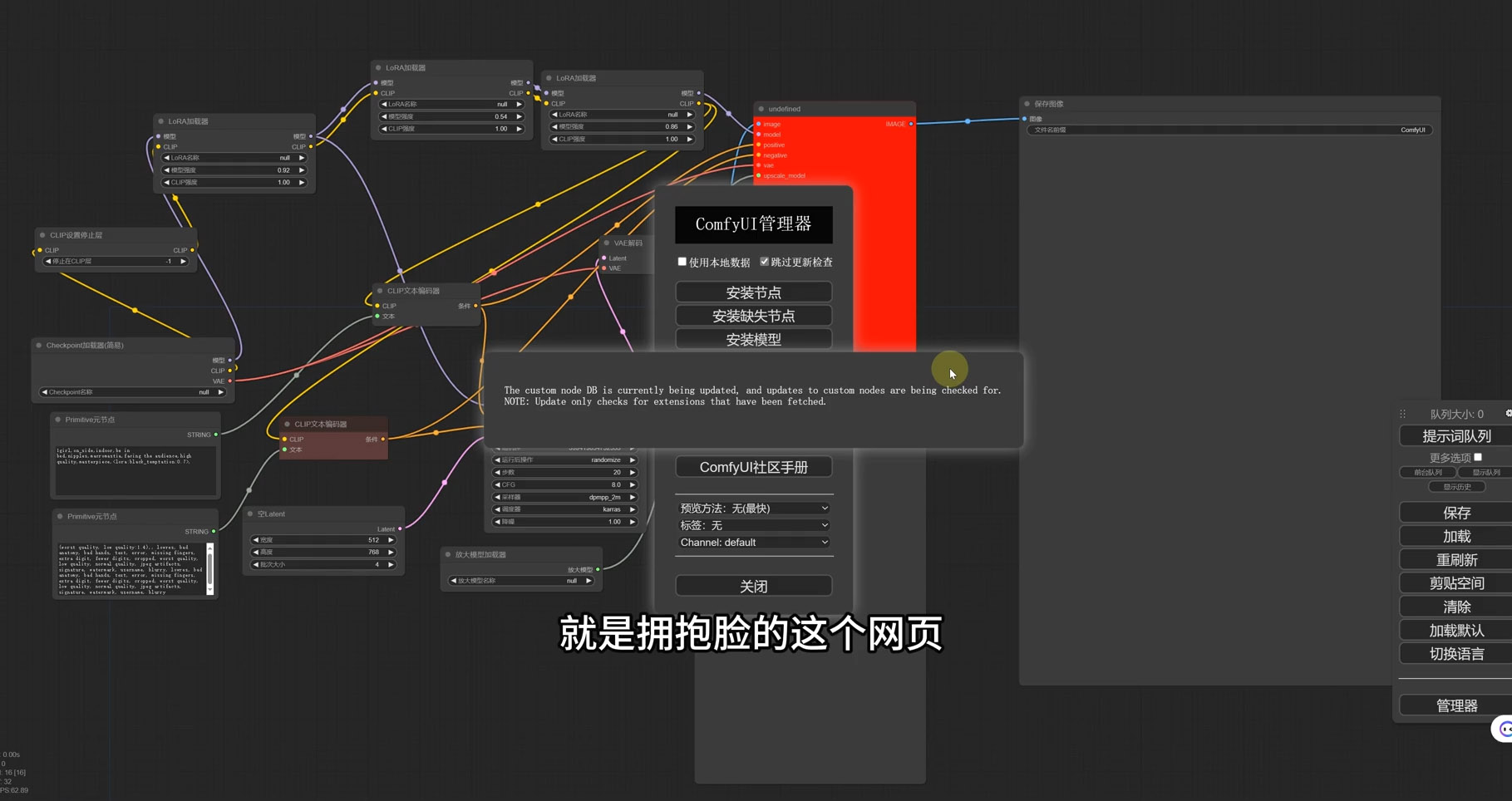
Task: Click the 安装节点 button
Action: pyautogui.click(x=754, y=292)
